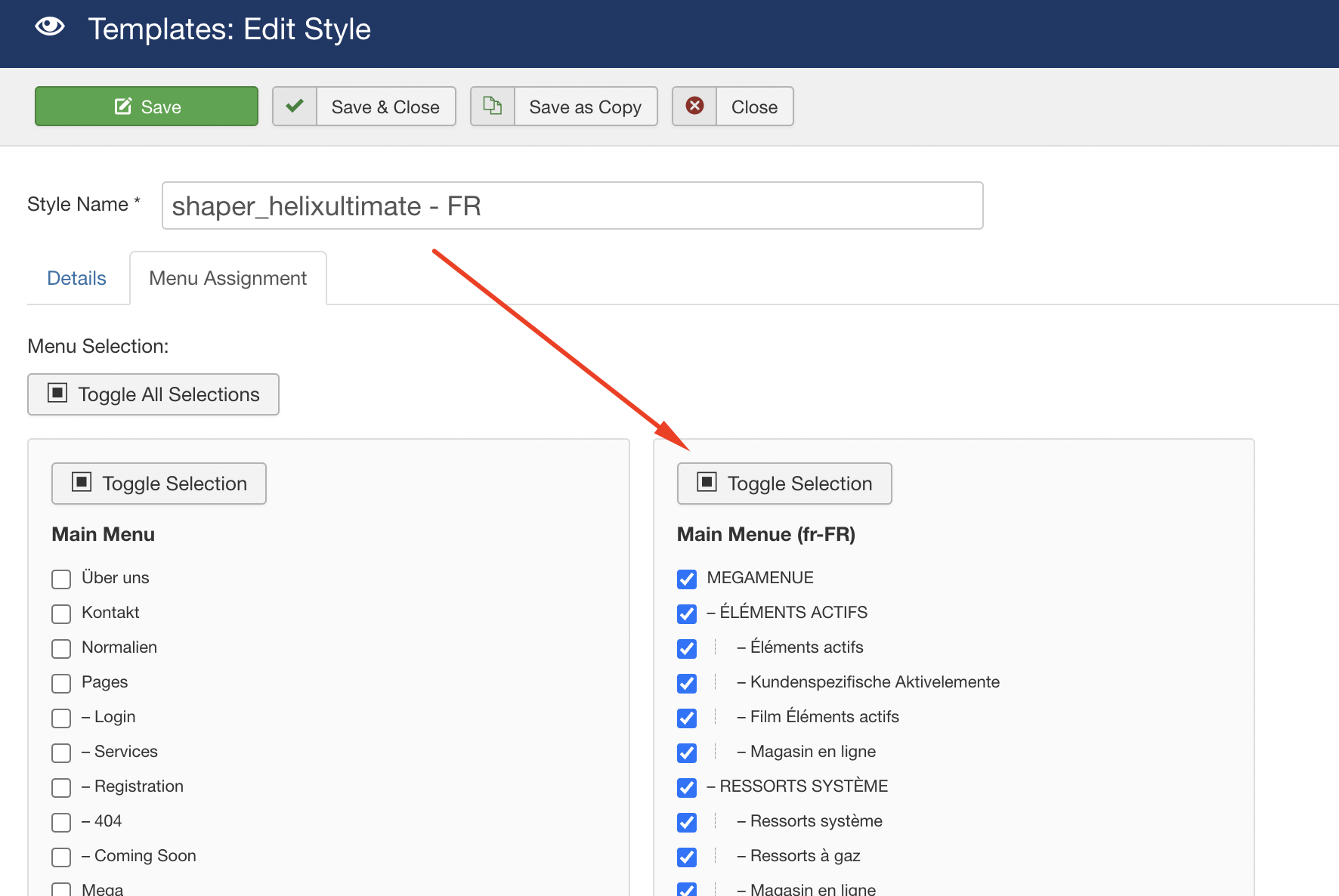Check the Services menu item checkbox
This screenshot has width=1339, height=896.
(x=61, y=753)
